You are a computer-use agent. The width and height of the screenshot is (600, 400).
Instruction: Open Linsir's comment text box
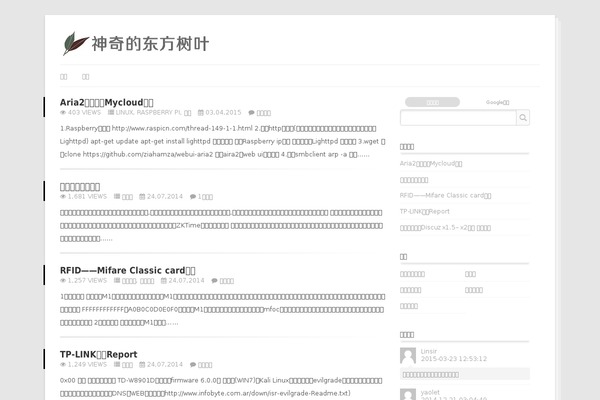click(465, 374)
